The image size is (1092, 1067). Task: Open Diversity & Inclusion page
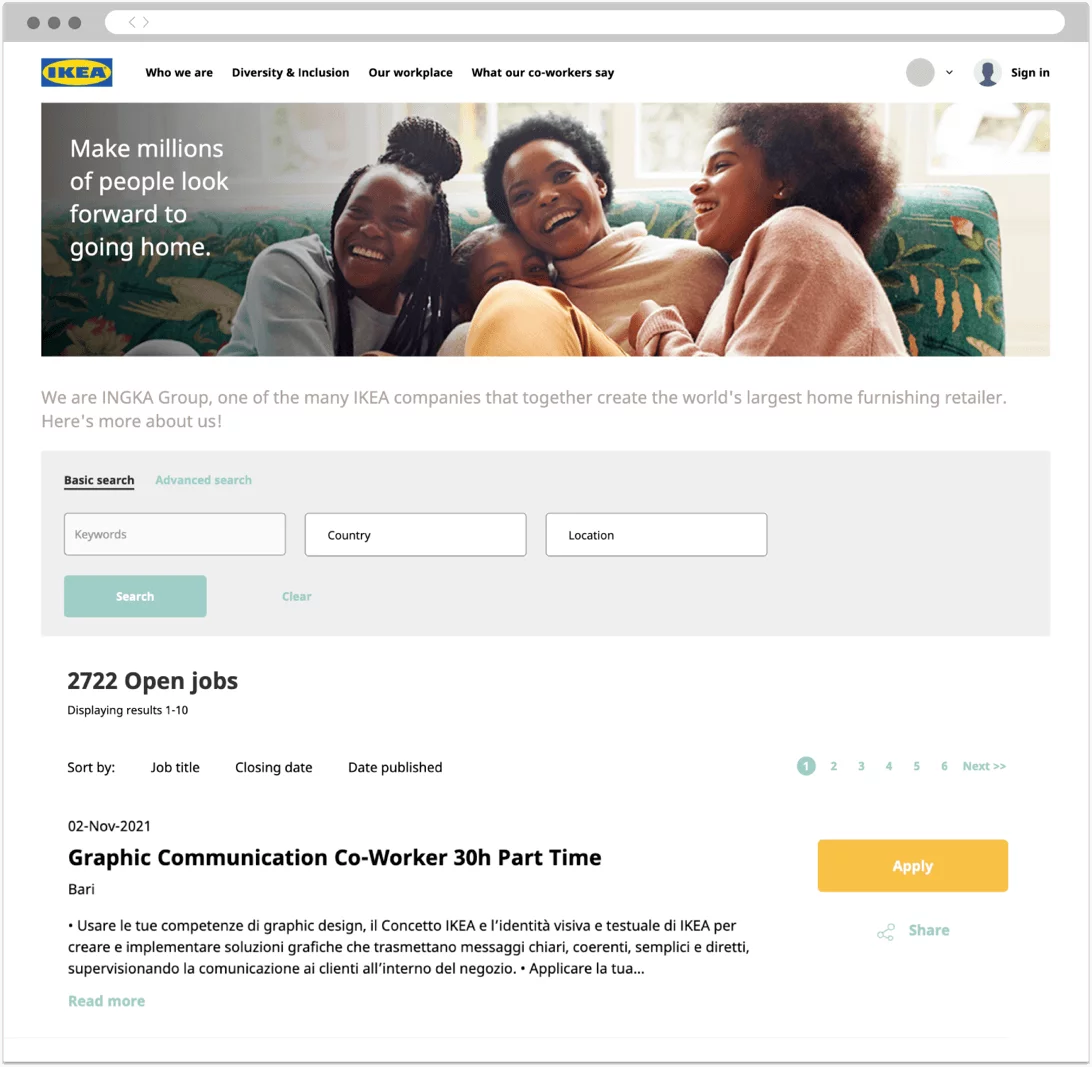(290, 72)
